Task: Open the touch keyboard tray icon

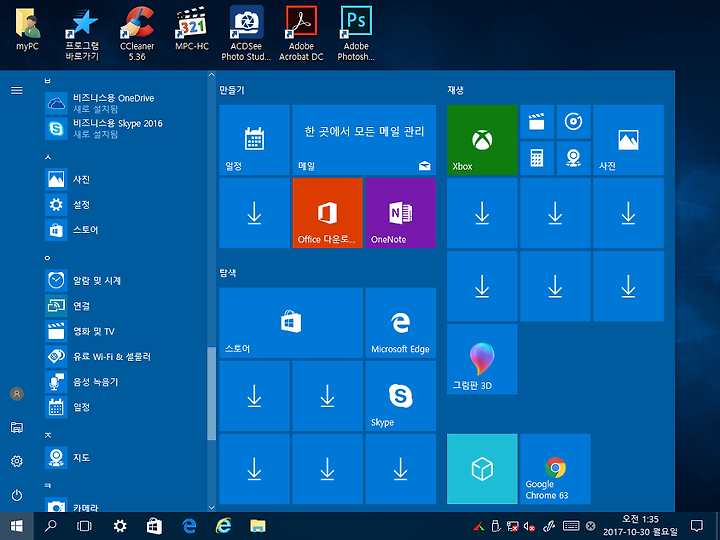Action: (571, 526)
